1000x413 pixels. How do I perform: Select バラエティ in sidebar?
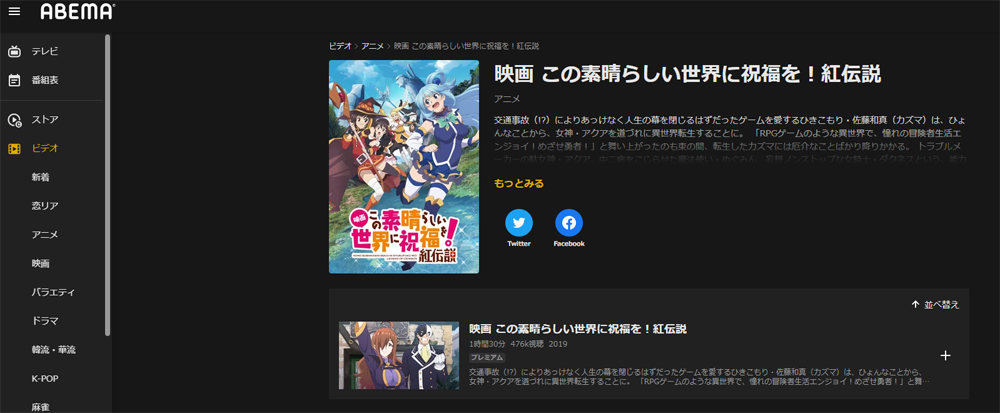point(54,292)
